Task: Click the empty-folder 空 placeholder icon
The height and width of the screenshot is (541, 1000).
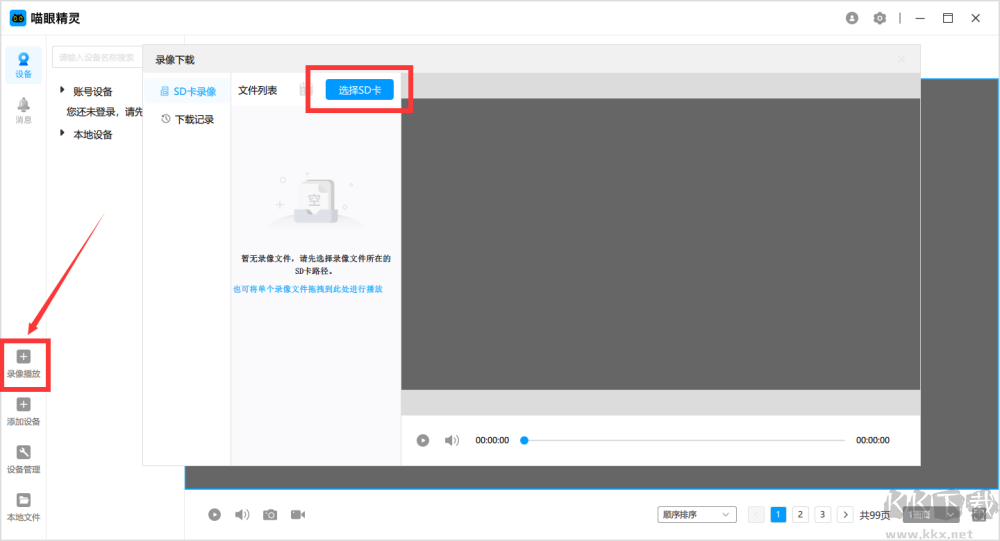Action: [x=315, y=202]
